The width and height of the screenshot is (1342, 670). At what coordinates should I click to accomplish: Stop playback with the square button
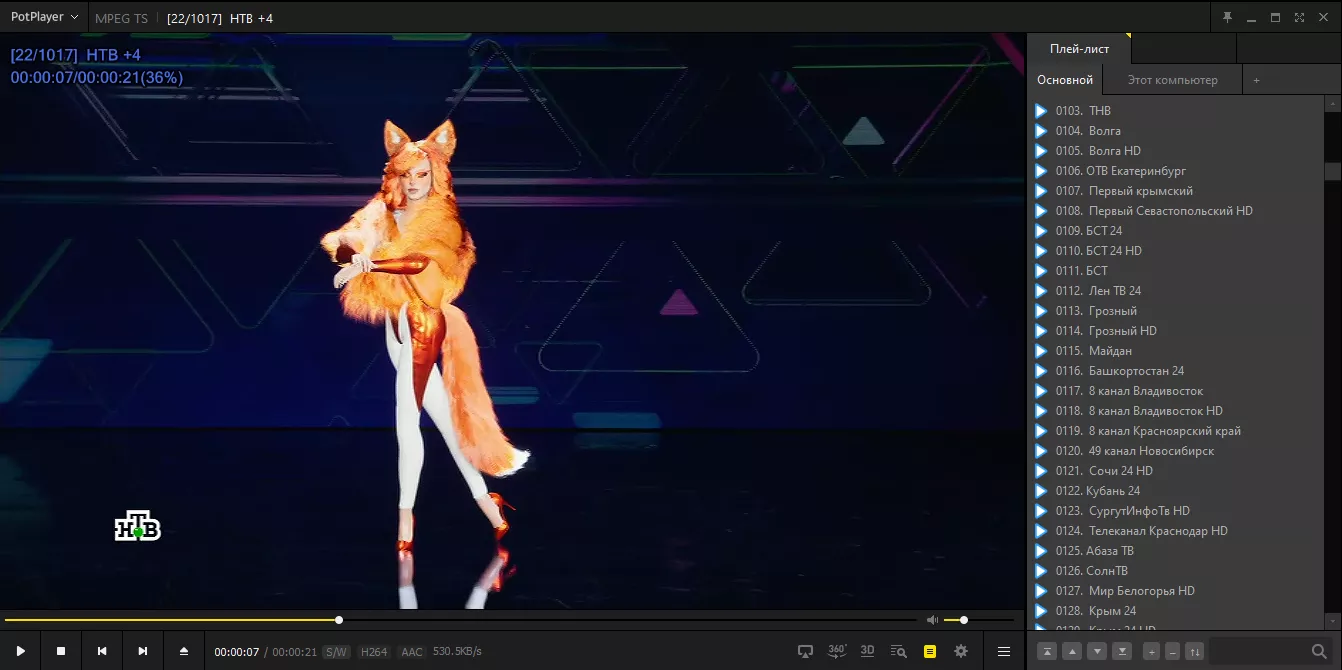tap(61, 651)
